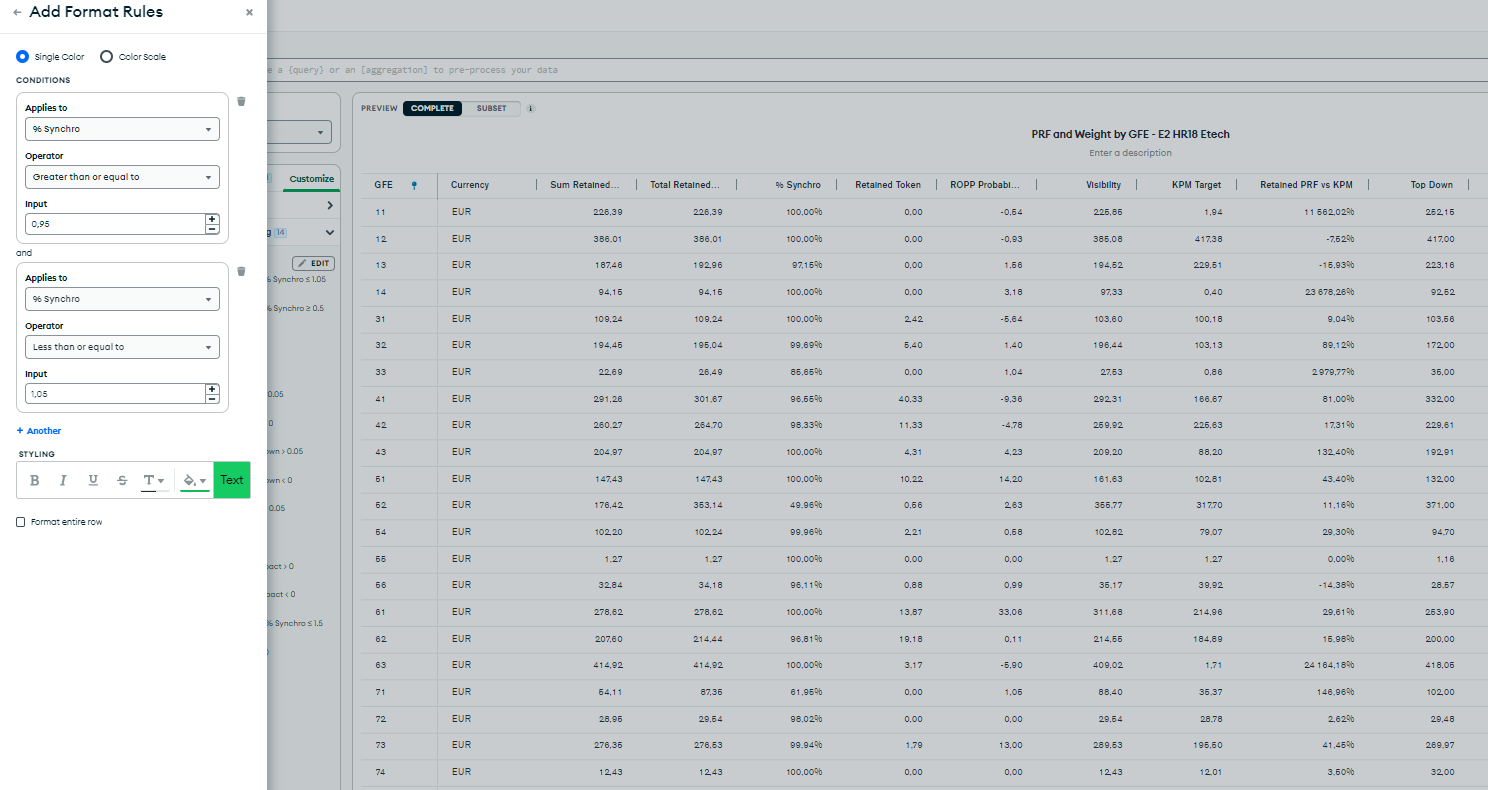This screenshot has width=1488, height=790.
Task: Enable the Format entire row checkbox
Action: [21, 522]
